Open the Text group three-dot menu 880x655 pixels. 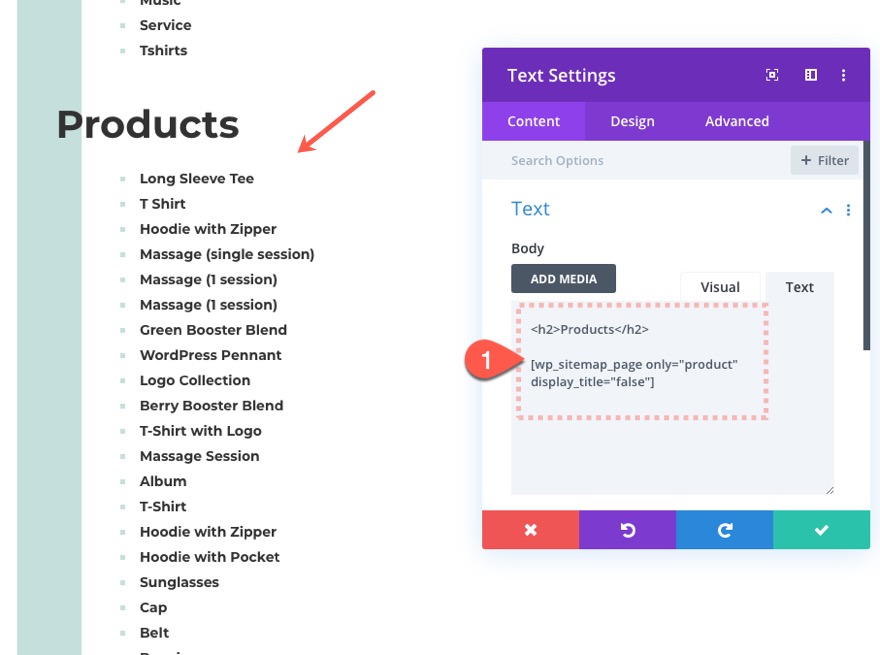coord(849,210)
